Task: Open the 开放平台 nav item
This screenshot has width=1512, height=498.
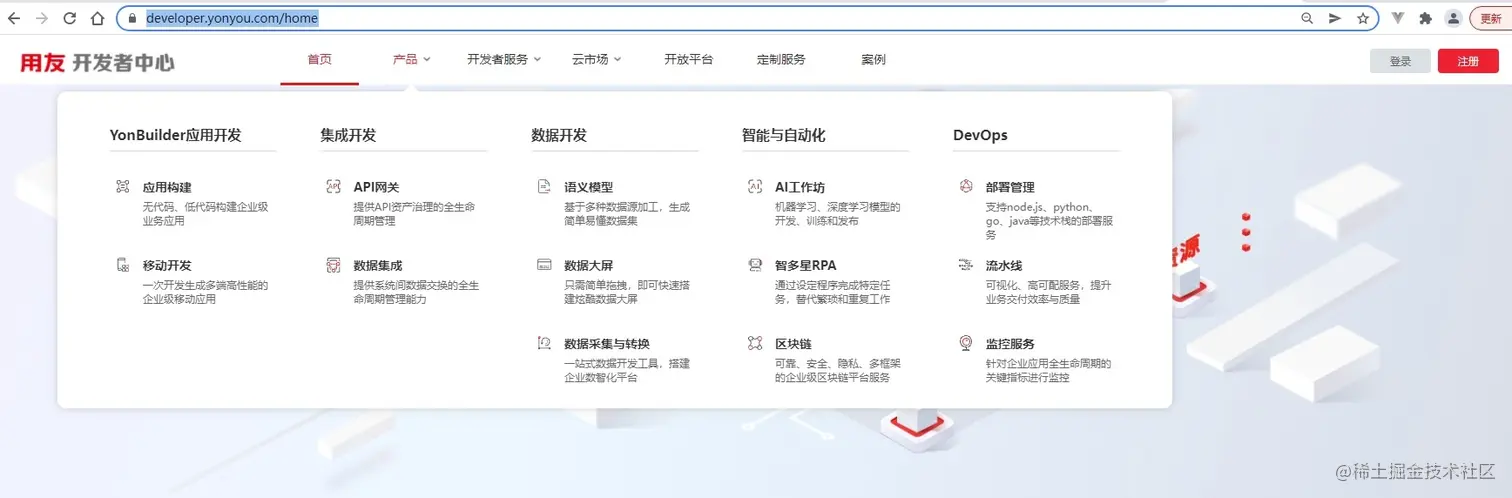Action: pyautogui.click(x=689, y=59)
